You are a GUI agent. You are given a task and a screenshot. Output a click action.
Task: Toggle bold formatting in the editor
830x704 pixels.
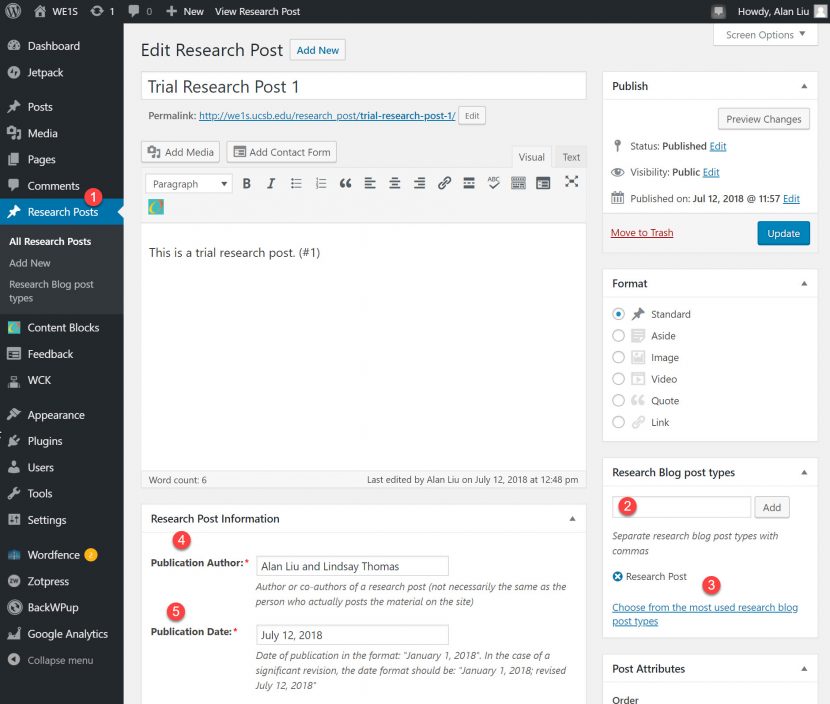[x=246, y=182]
